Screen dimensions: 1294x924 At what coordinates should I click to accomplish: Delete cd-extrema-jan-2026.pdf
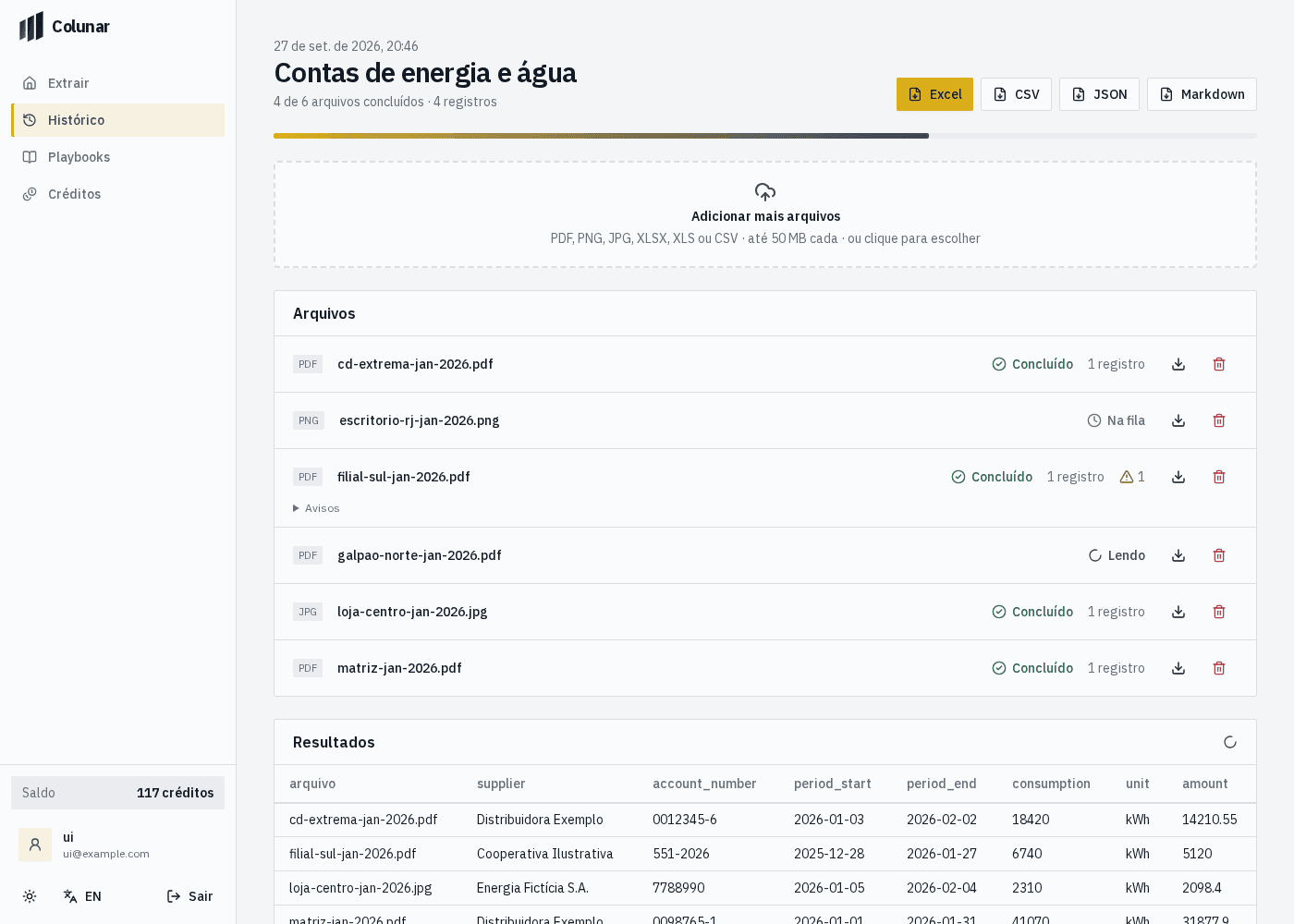click(1219, 364)
